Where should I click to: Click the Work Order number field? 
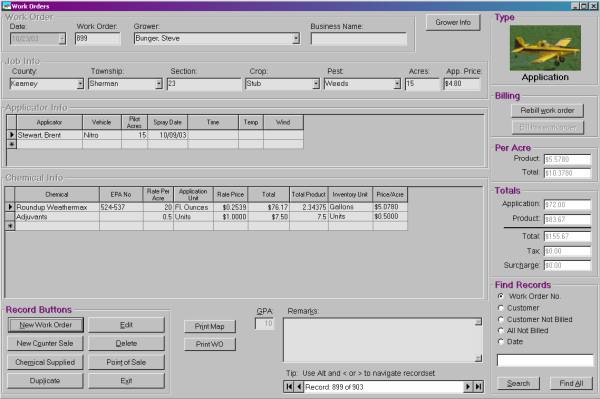tap(98, 38)
